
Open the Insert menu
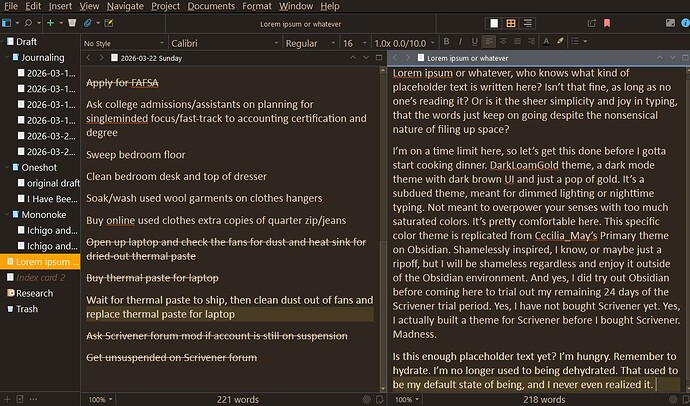[60, 6]
